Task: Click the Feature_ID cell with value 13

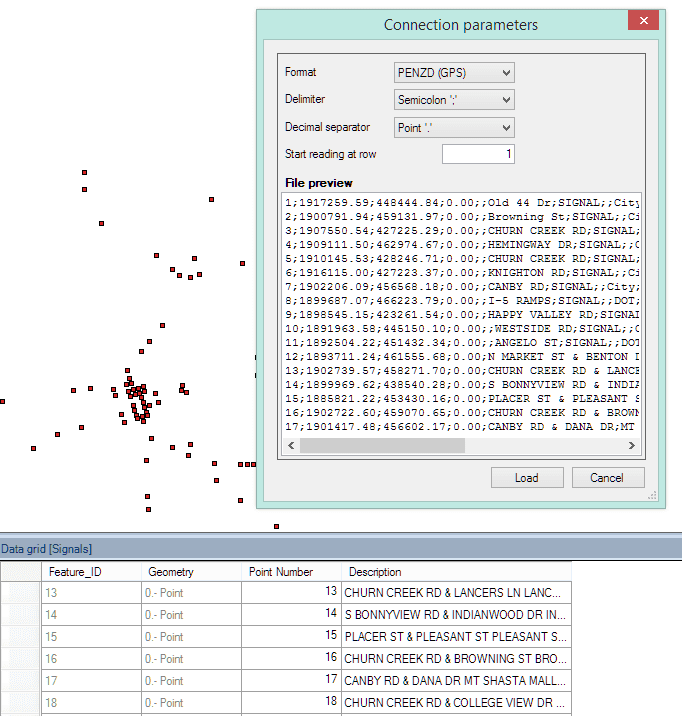Action: pyautogui.click(x=91, y=593)
